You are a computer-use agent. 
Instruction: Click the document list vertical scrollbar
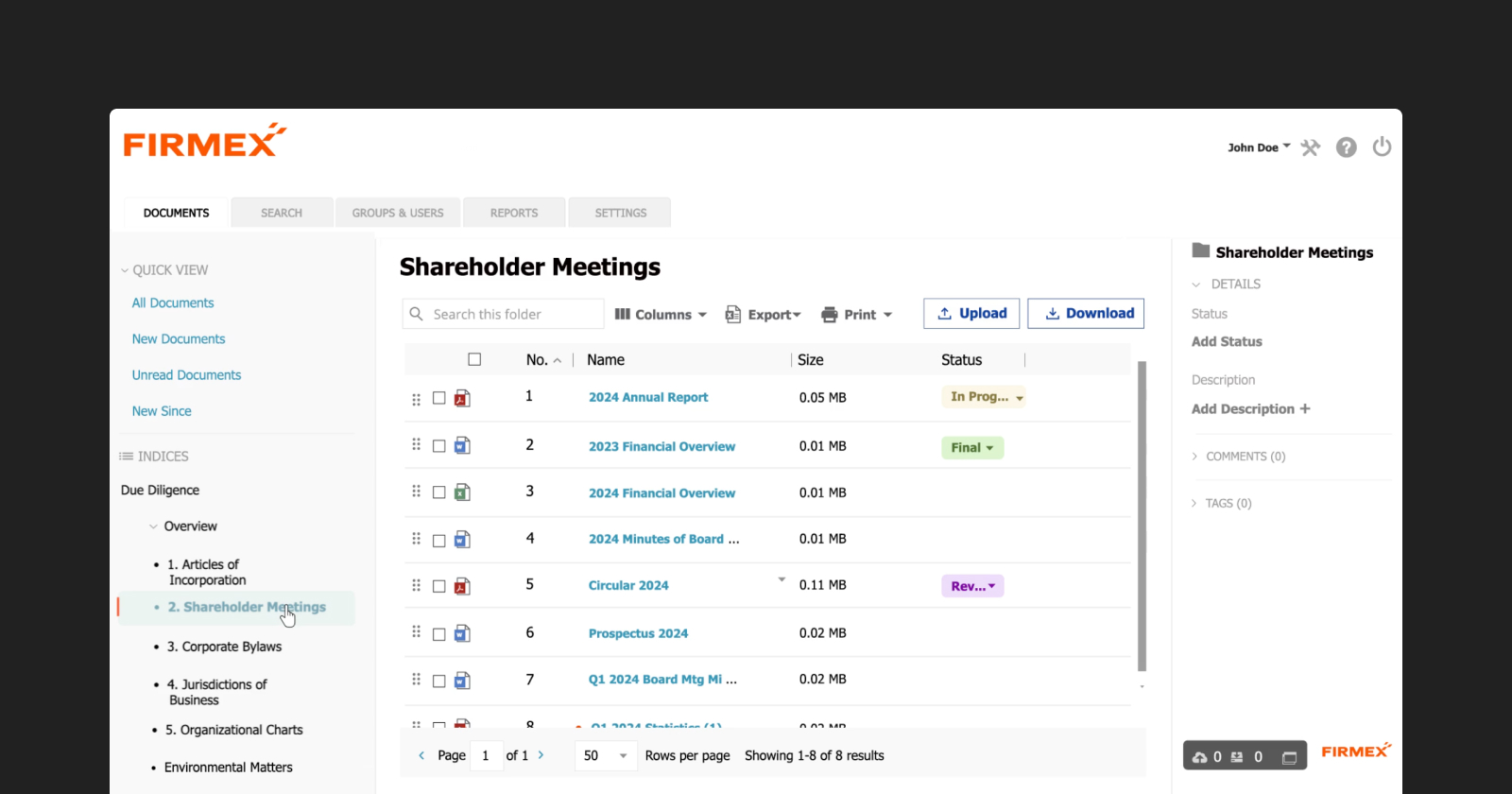coord(1142,516)
